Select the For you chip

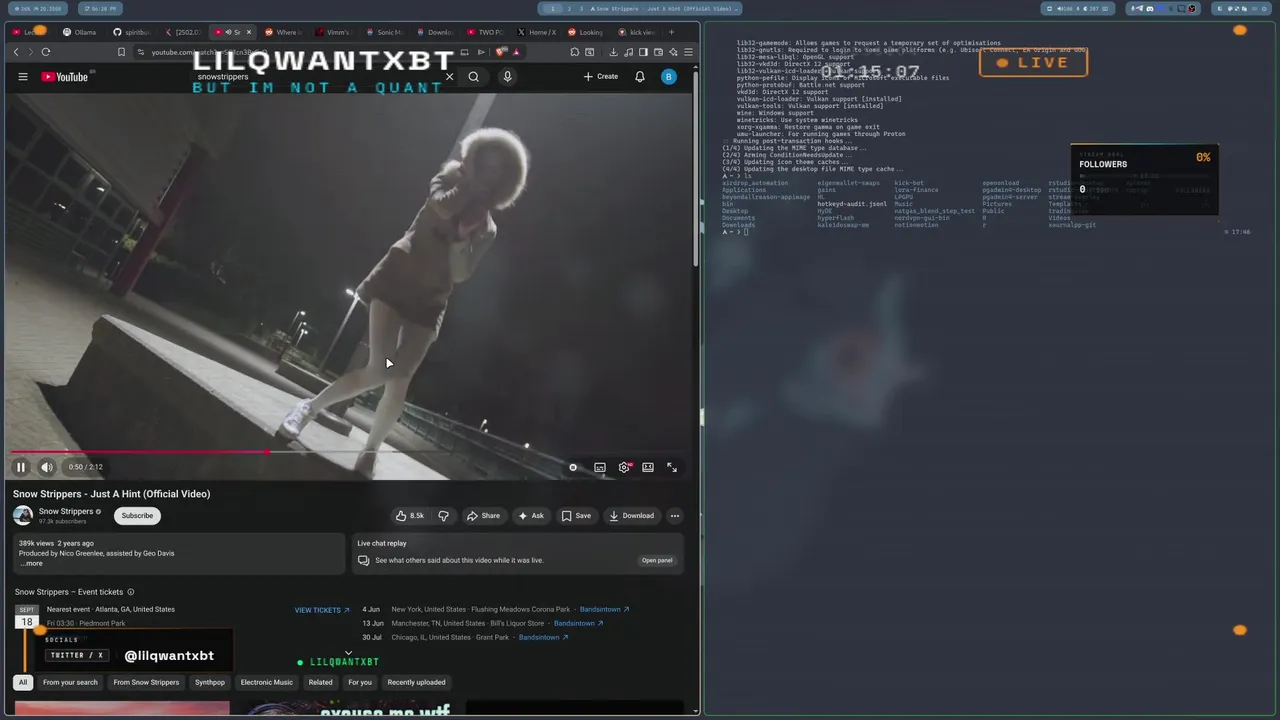360,682
